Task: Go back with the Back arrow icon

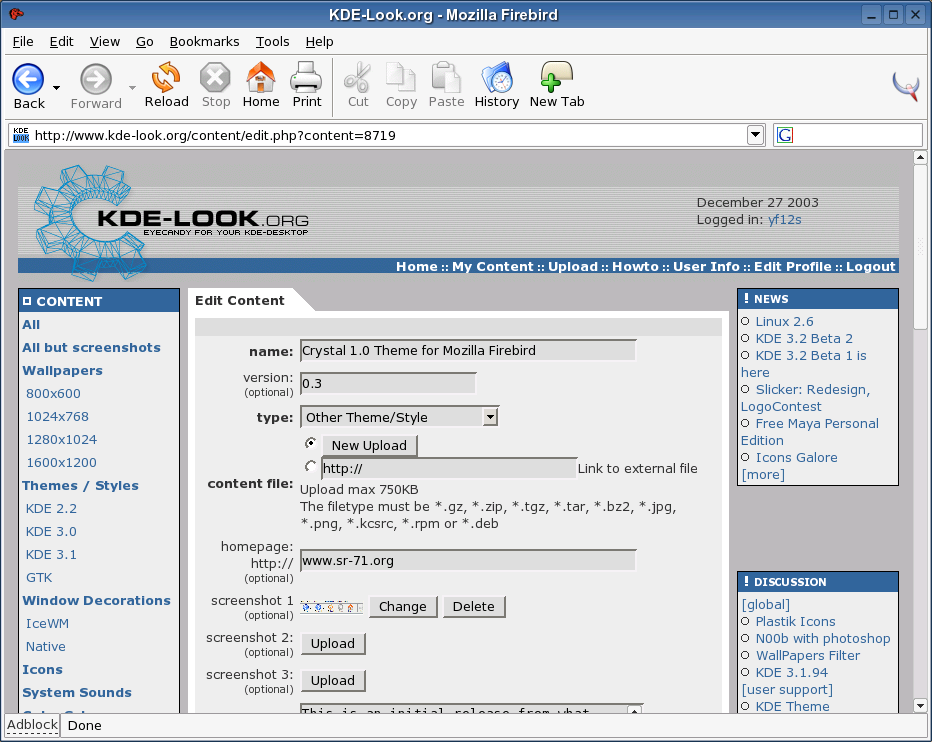Action: pos(28,79)
